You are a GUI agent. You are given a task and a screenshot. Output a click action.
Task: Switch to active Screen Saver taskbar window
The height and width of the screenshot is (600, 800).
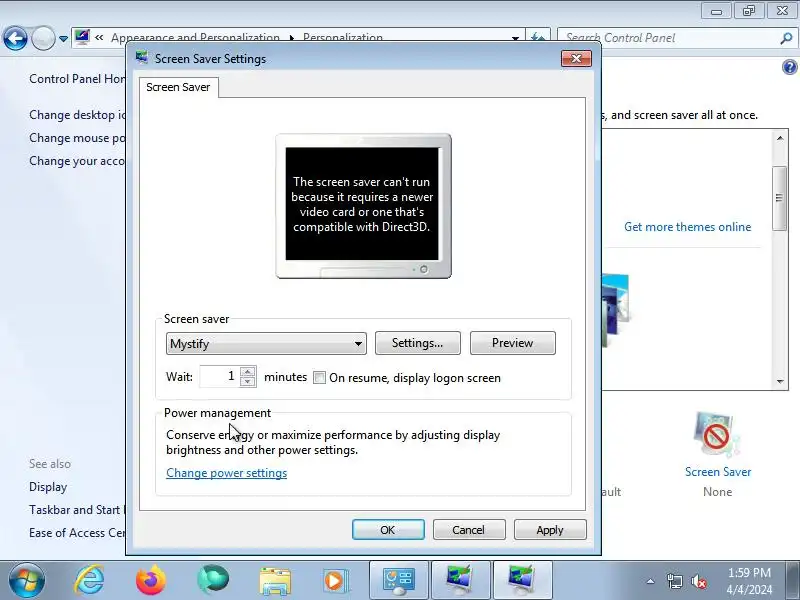pos(522,581)
